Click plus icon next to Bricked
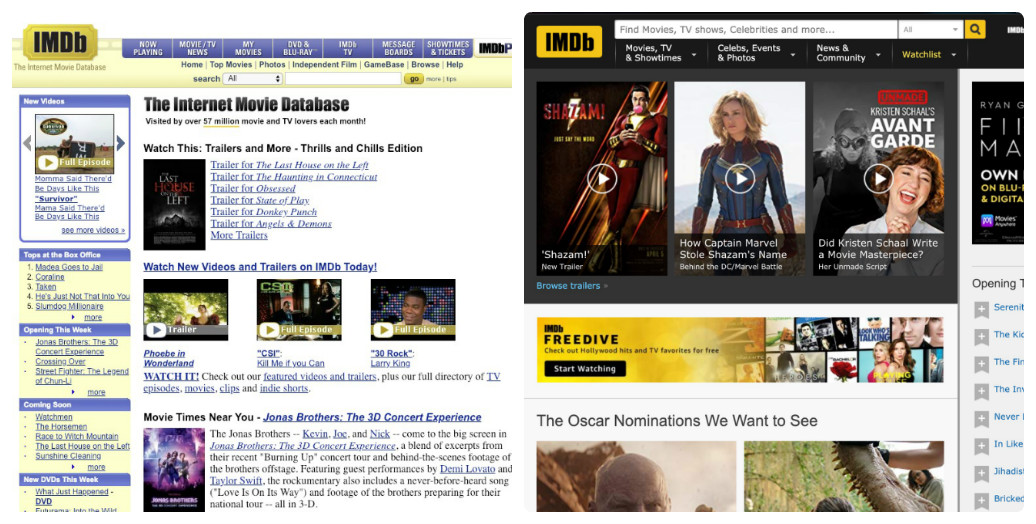The width and height of the screenshot is (1036, 524). coord(982,500)
